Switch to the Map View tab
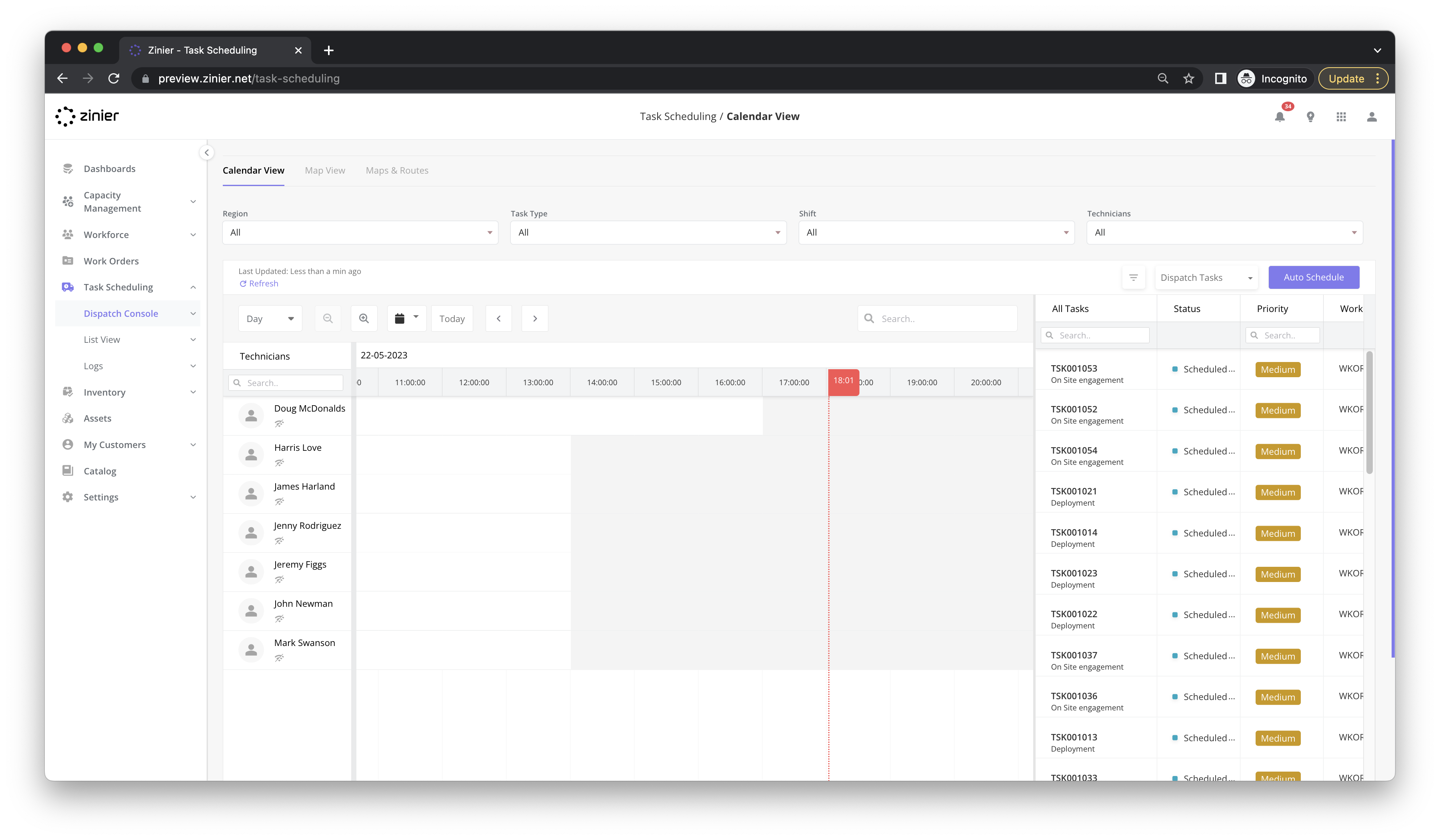1440x840 pixels. tap(324, 170)
